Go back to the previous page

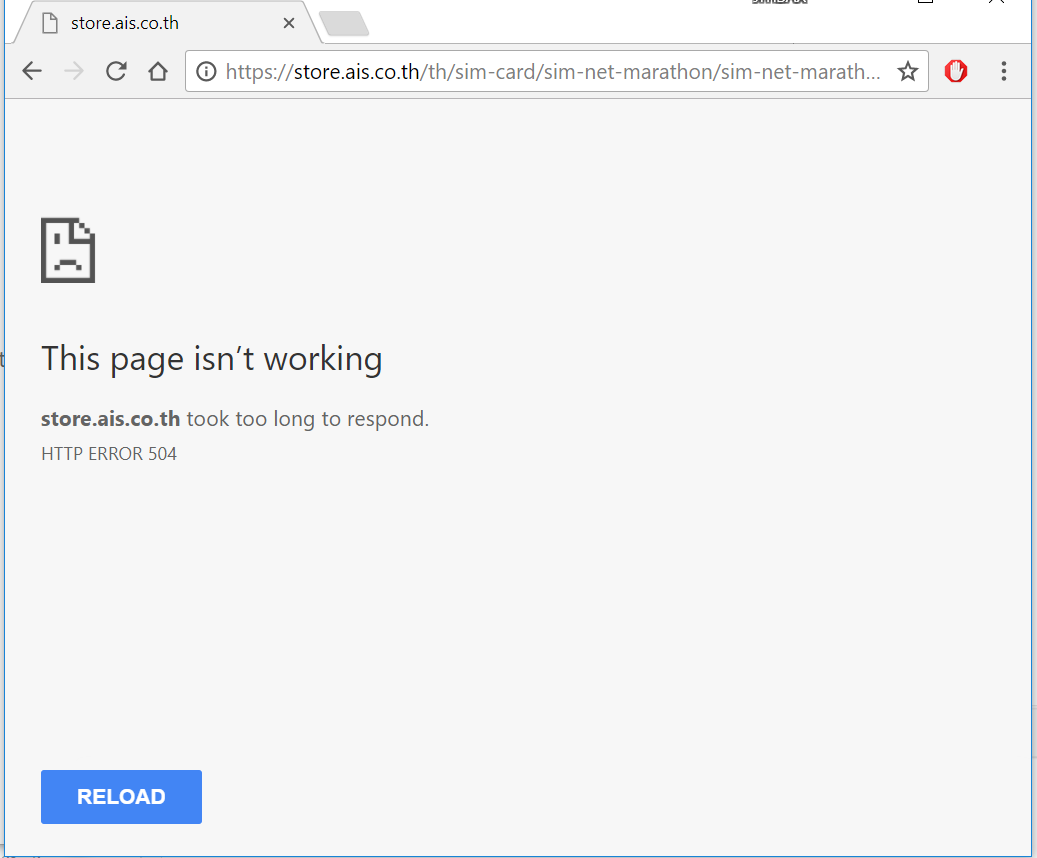coord(32,71)
